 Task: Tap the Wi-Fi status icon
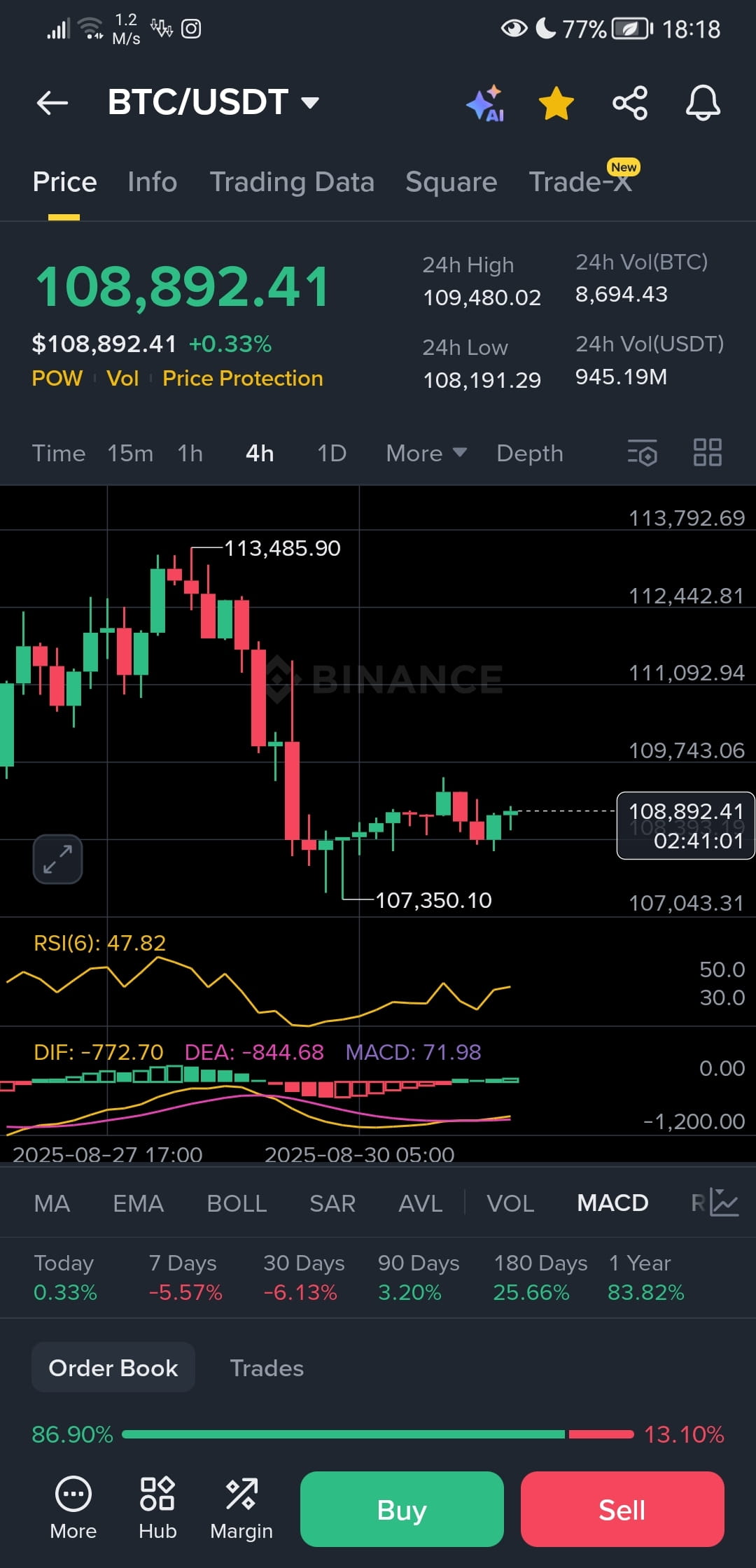[91, 28]
